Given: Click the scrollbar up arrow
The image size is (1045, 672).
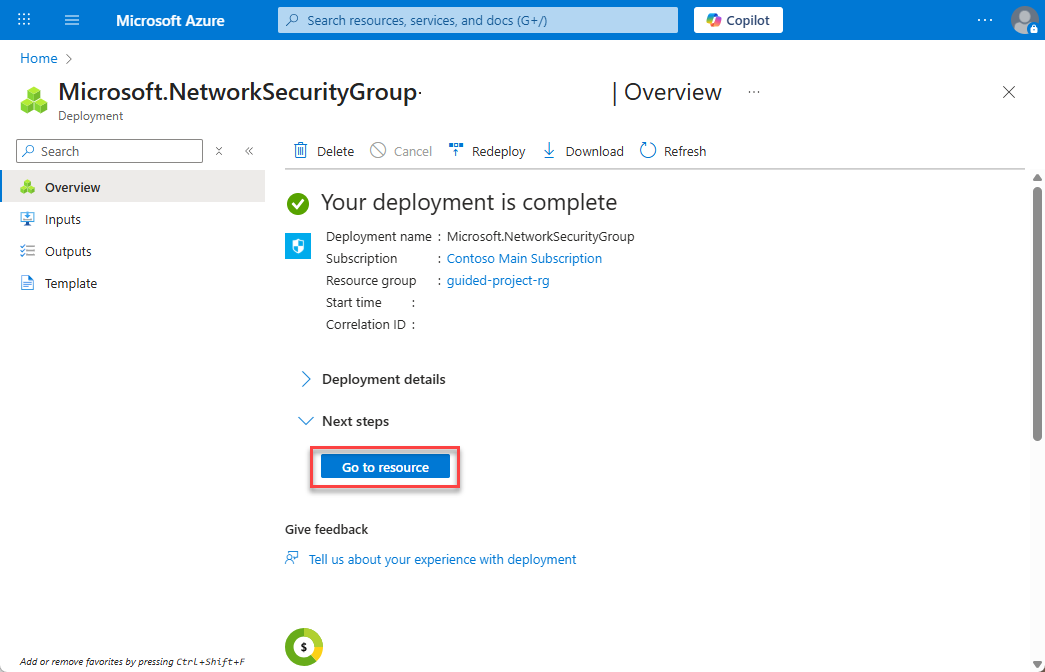Looking at the screenshot, I should pos(1037,177).
